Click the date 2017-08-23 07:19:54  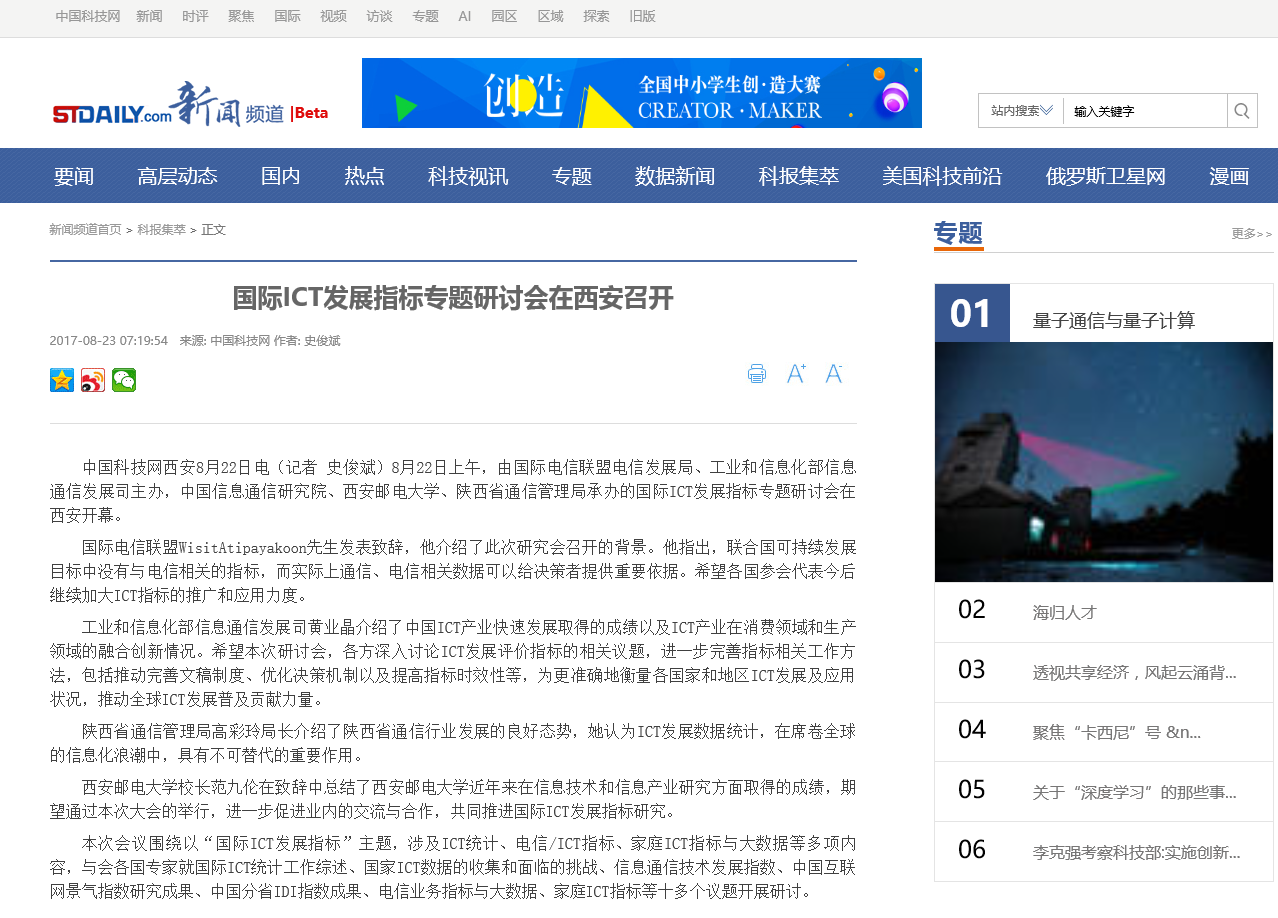click(108, 341)
